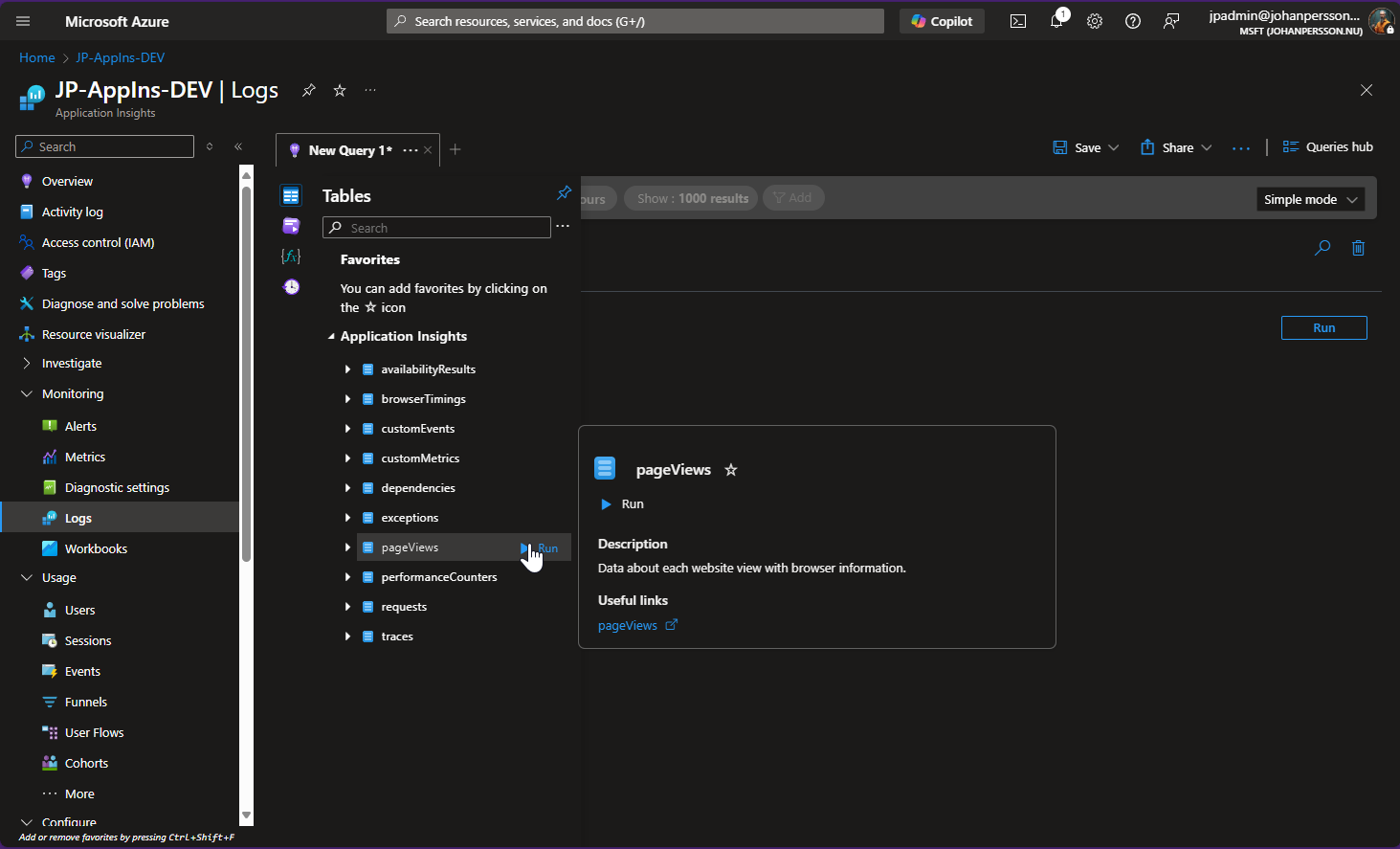This screenshot has width=1400, height=849.
Task: Click the Tables pane Search field
Action: pos(436,228)
